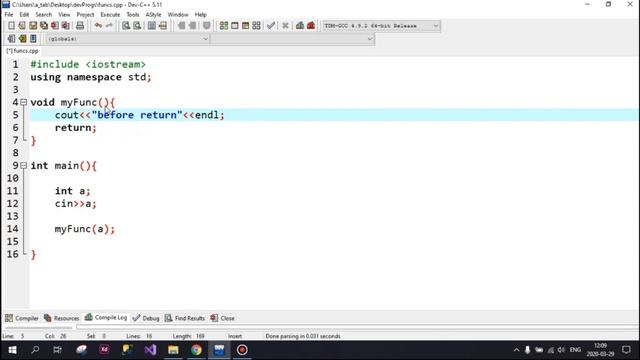The width and height of the screenshot is (640, 360).
Task: Open the Project menu
Action: pos(85,14)
